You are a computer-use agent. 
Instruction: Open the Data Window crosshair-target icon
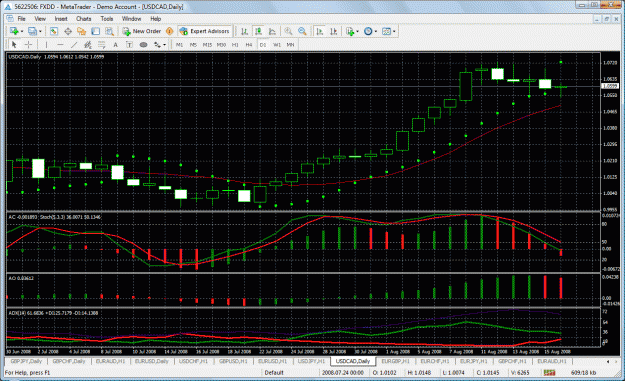(68, 31)
